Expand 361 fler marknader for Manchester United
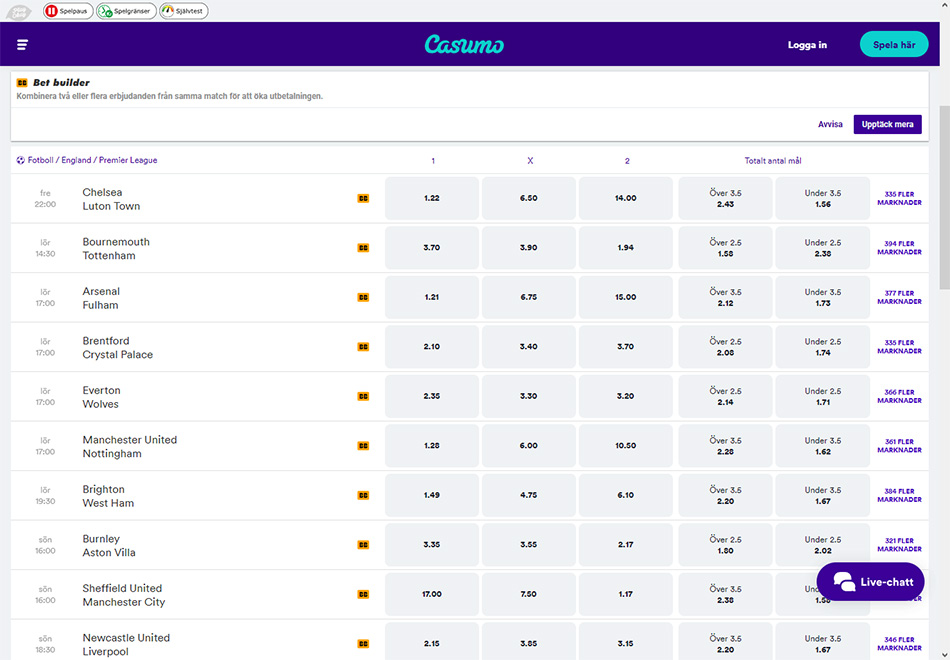The image size is (950, 660). coord(899,446)
